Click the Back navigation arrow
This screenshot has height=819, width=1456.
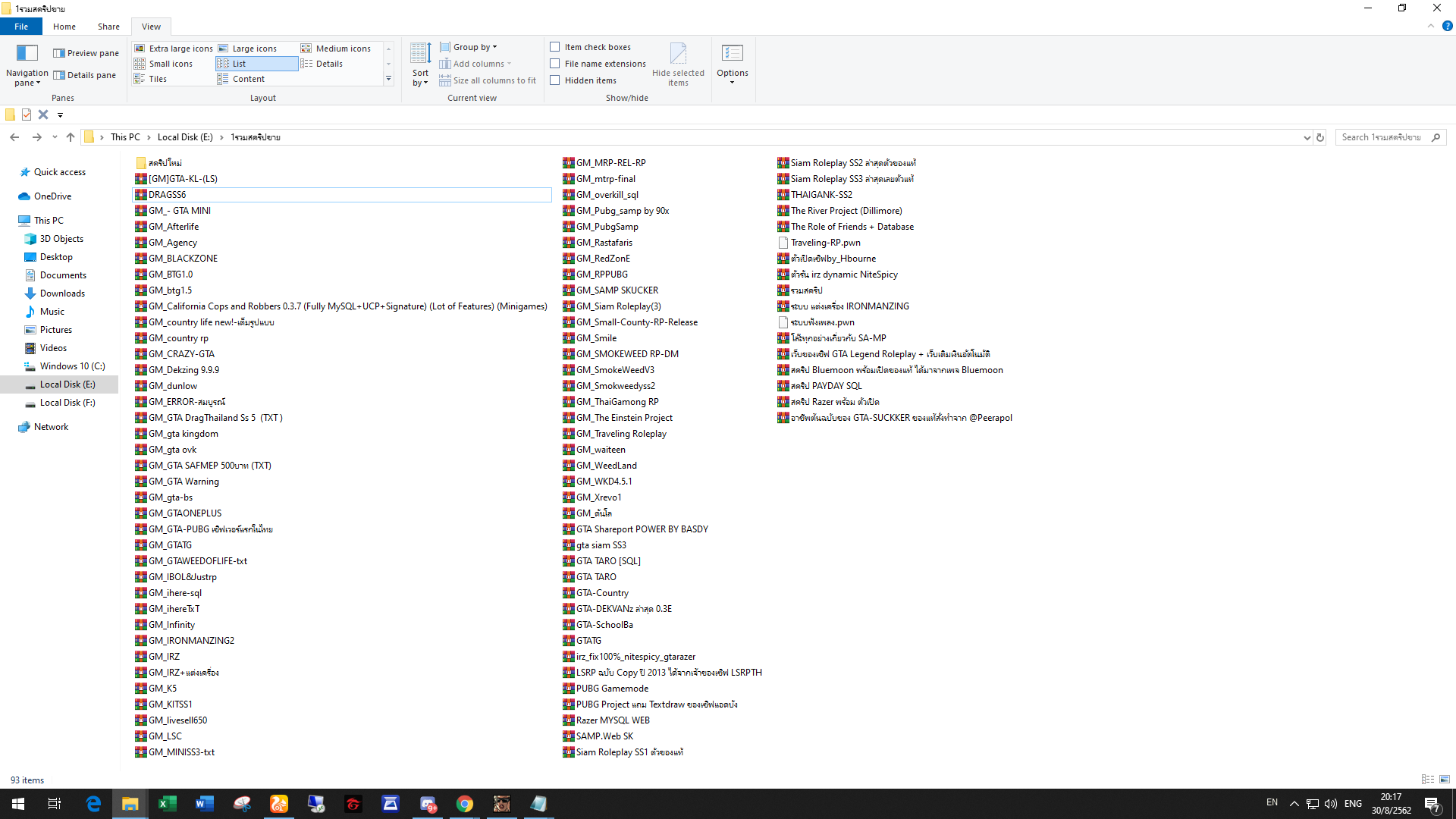(x=14, y=137)
